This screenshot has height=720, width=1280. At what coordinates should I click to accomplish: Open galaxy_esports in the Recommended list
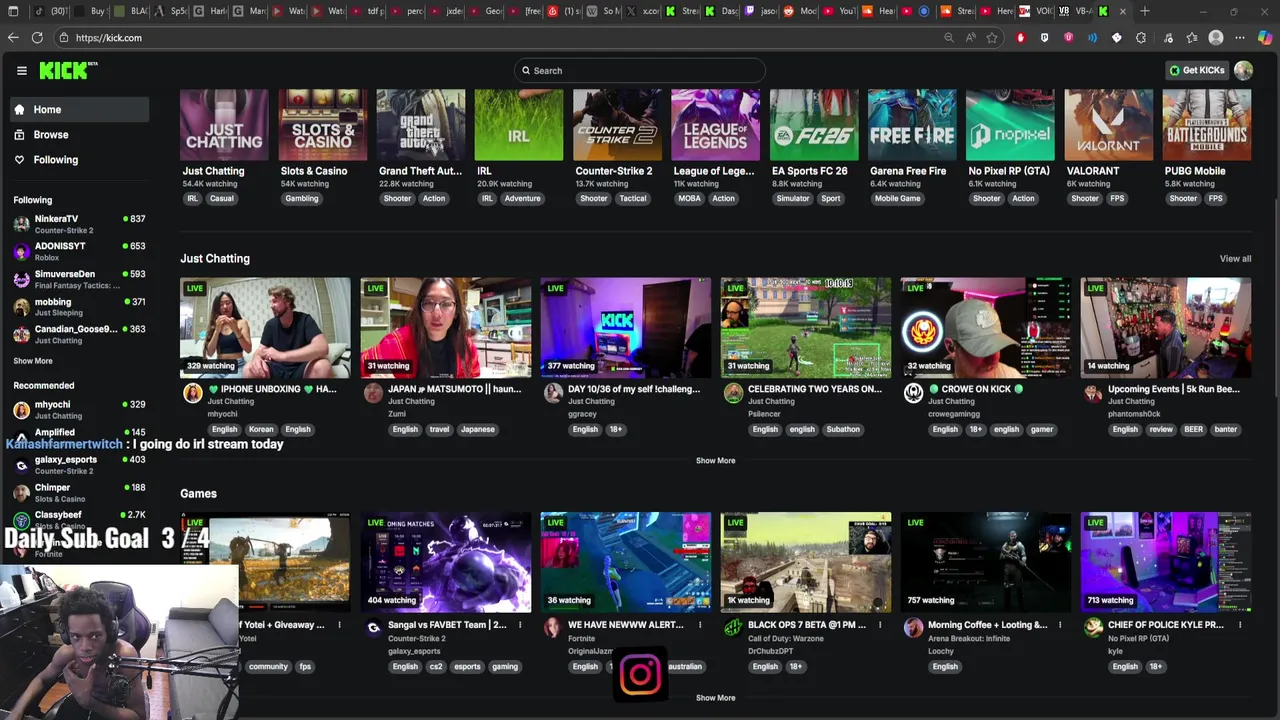80,465
